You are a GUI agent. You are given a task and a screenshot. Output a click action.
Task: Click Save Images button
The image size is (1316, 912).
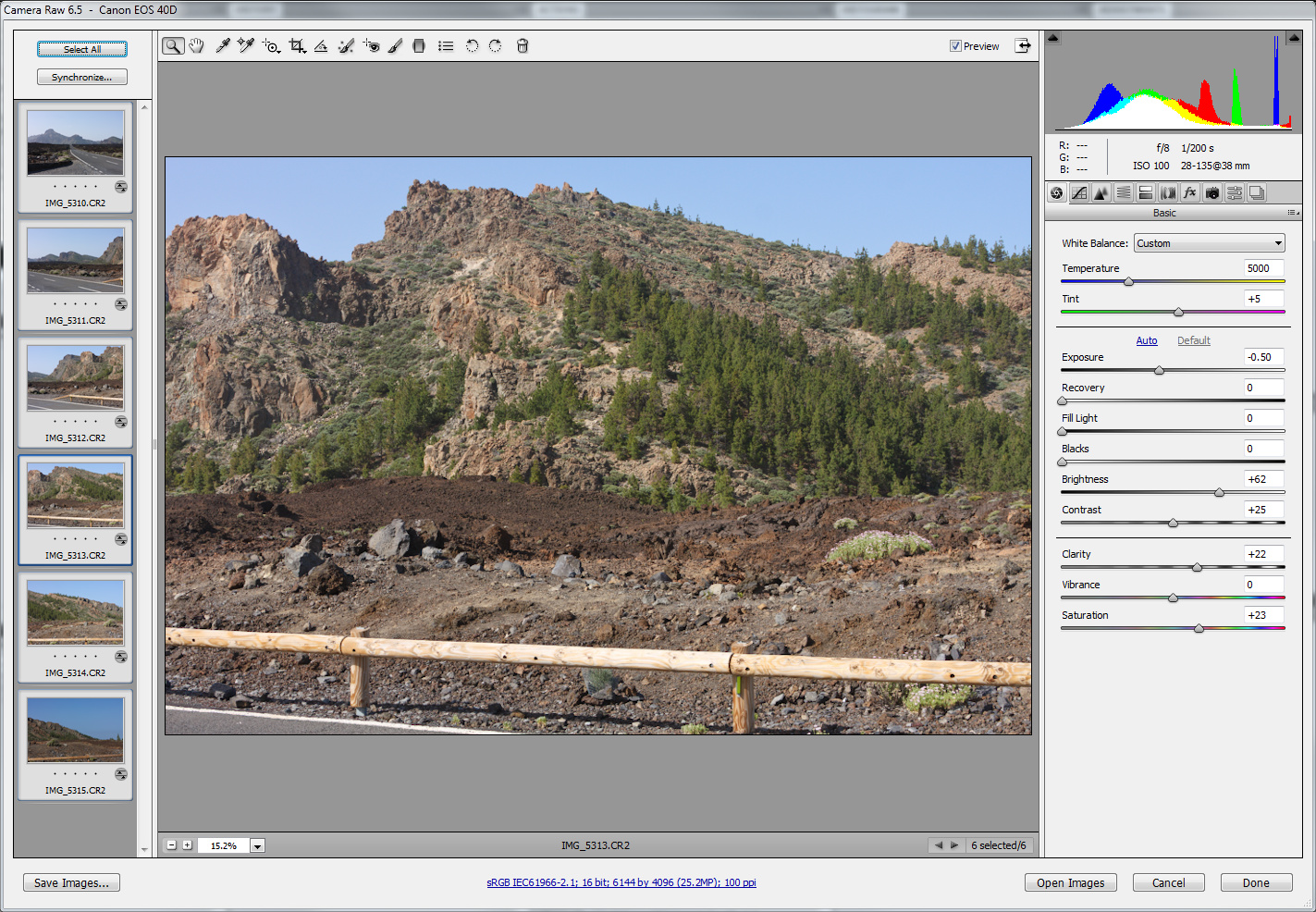tap(71, 883)
